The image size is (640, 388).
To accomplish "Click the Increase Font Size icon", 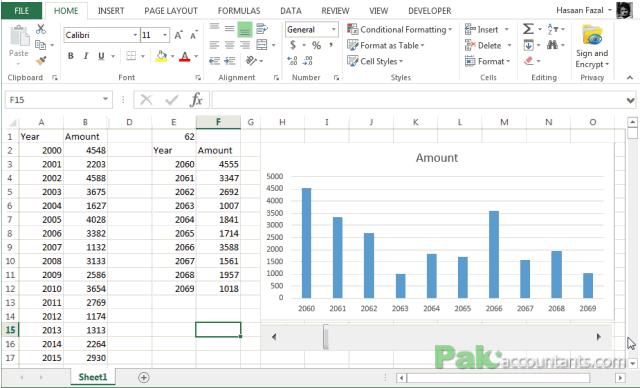I will (x=179, y=35).
